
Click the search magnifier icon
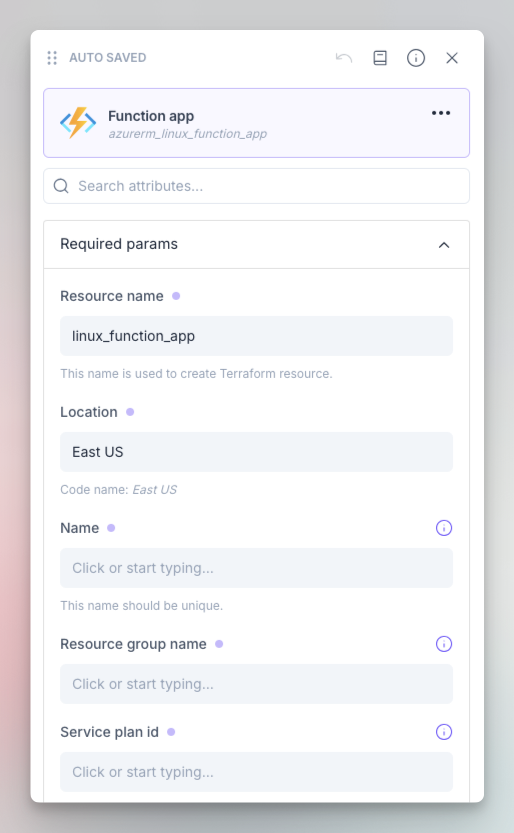click(61, 186)
